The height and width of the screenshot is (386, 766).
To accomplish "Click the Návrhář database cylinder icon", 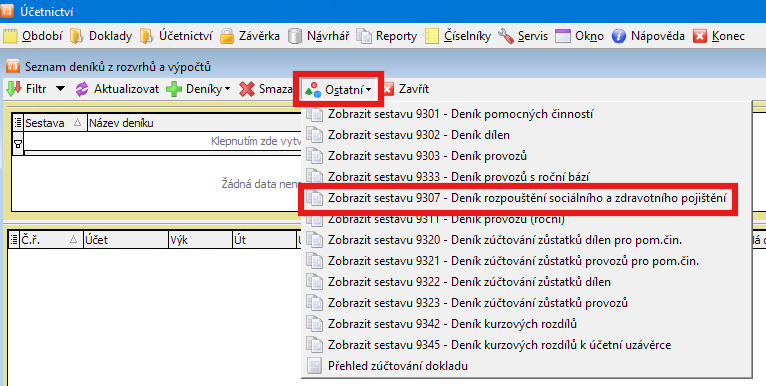I will pyautogui.click(x=295, y=36).
